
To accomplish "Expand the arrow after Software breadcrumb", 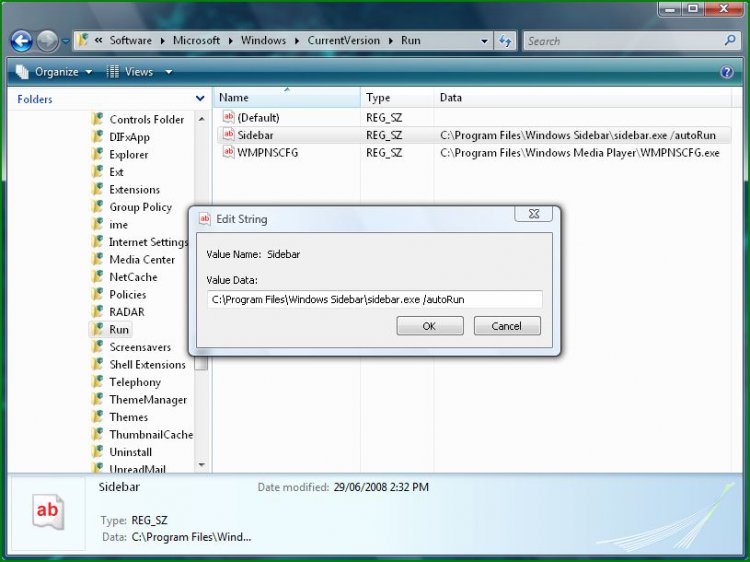I will 162,41.
